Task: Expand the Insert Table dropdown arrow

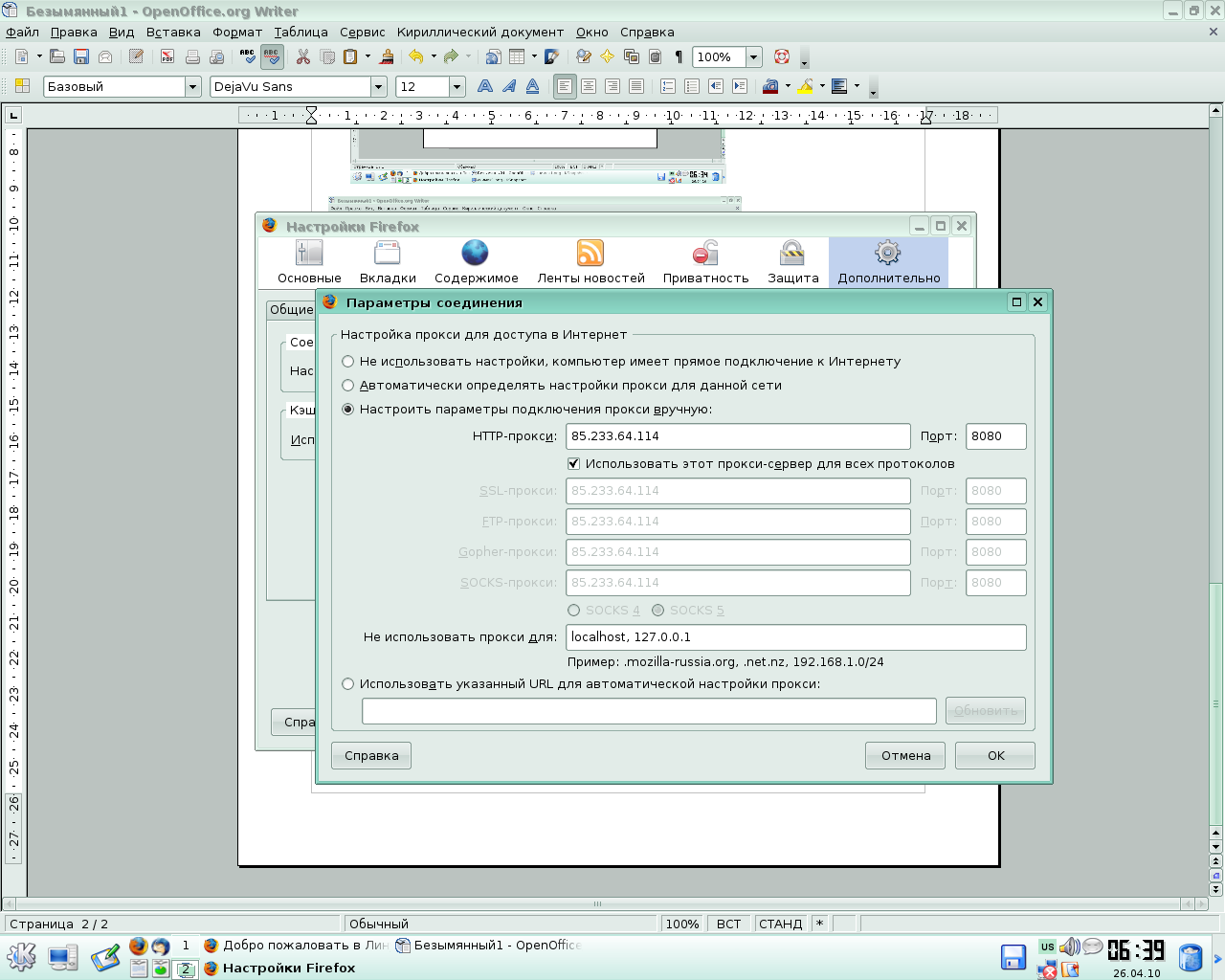Action: click(x=534, y=57)
